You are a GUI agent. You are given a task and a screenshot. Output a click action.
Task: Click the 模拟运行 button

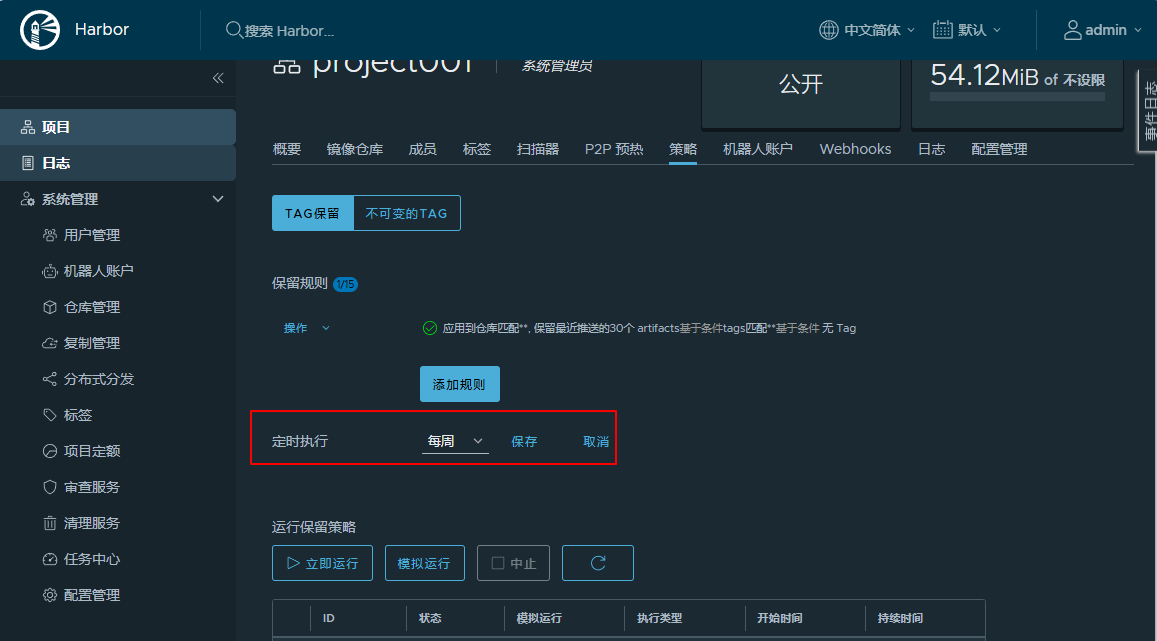(x=425, y=563)
